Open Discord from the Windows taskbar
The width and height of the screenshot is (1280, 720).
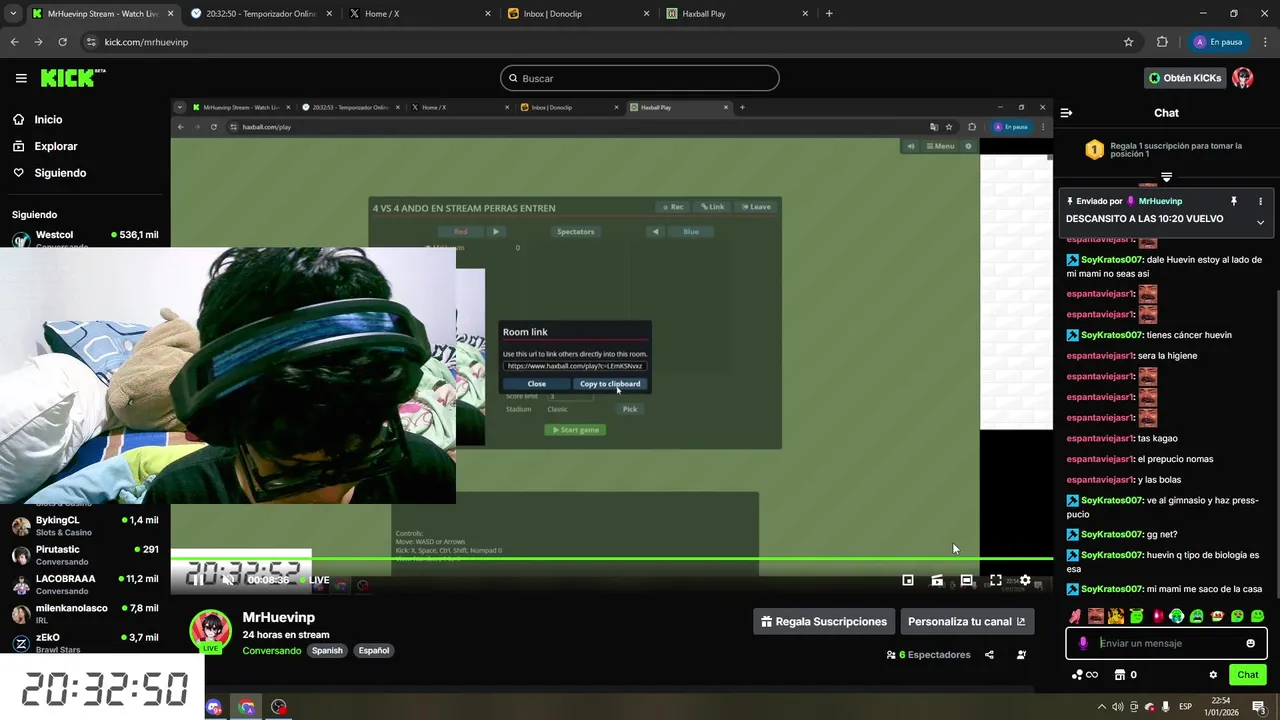click(x=214, y=707)
